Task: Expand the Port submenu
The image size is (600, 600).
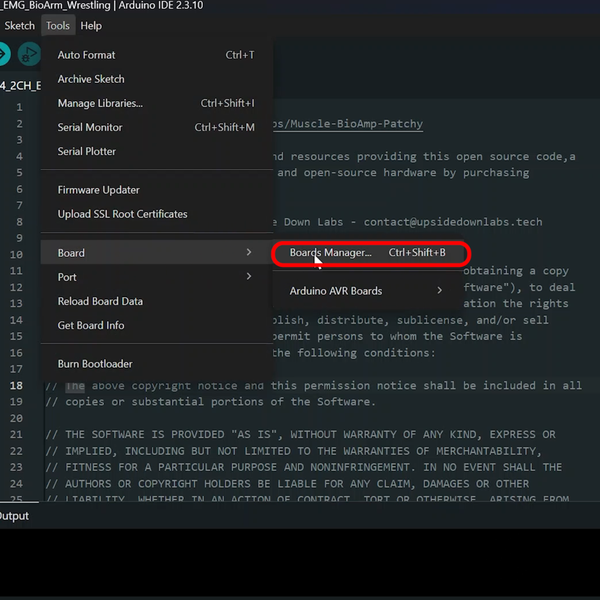Action: [x=157, y=277]
